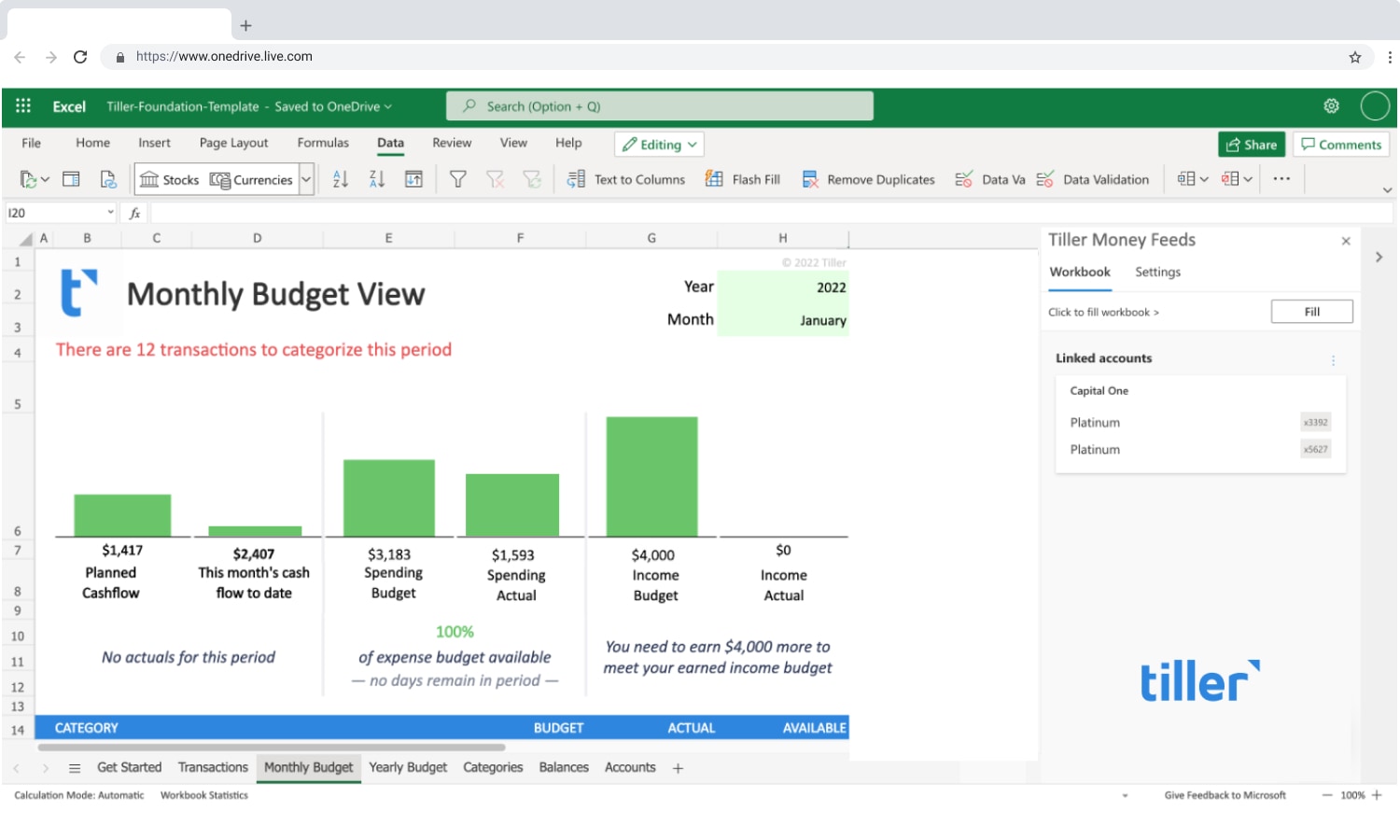Bookmark the page with the star icon
The width and height of the screenshot is (1400, 840).
point(1355,57)
